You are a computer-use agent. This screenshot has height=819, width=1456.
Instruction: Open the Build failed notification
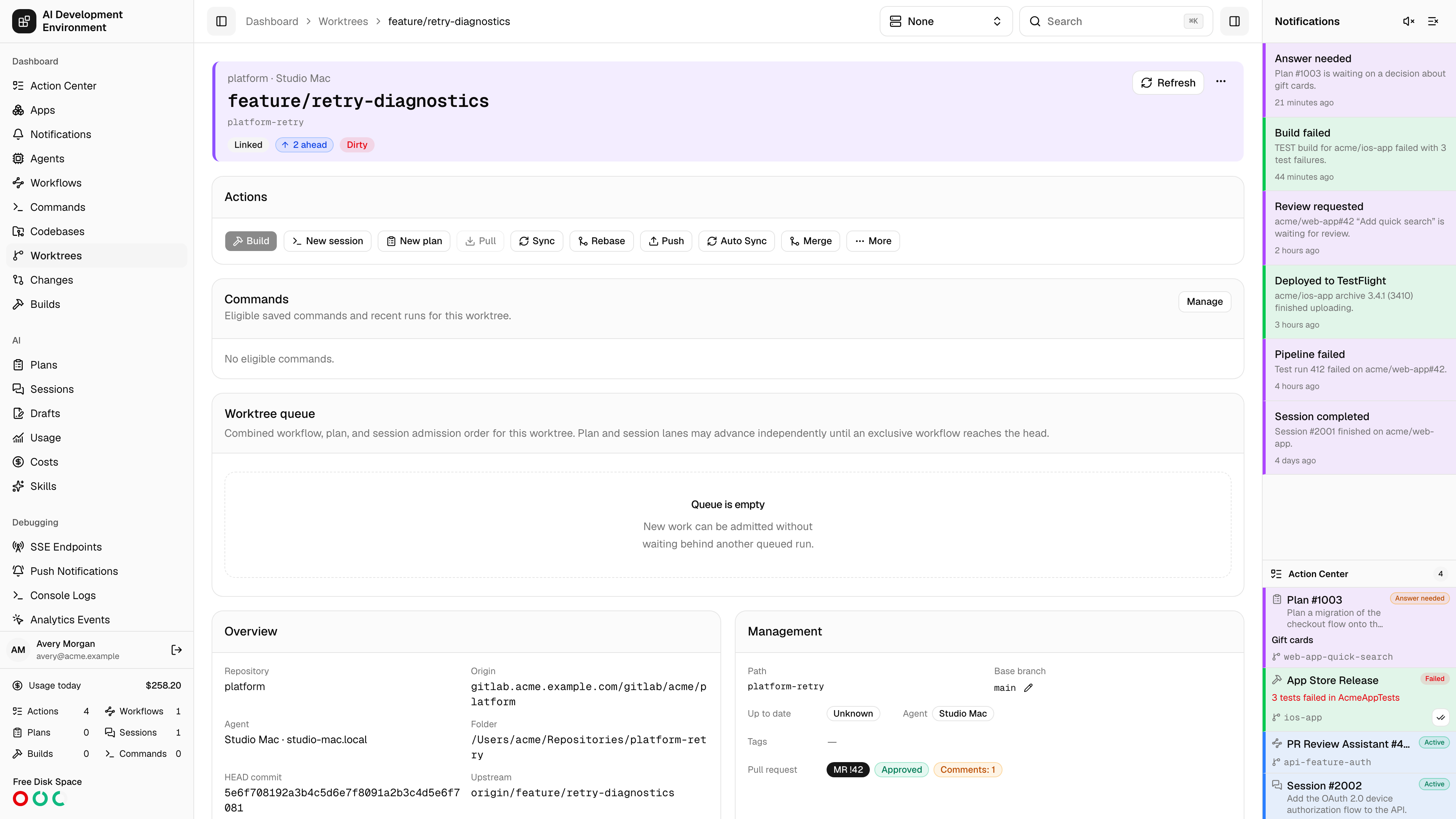pyautogui.click(x=1359, y=154)
